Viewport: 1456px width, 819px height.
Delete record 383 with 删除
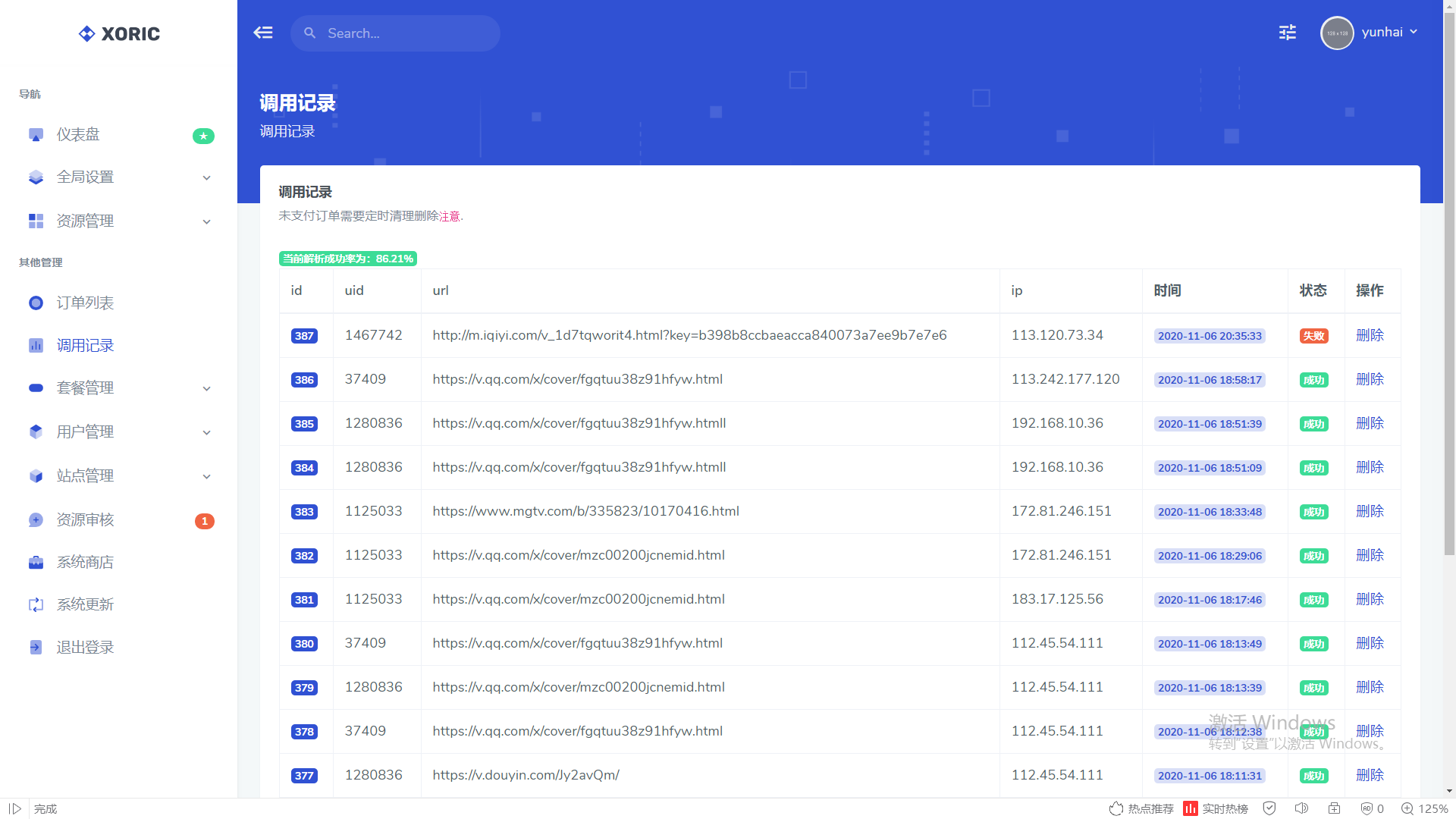click(1370, 511)
